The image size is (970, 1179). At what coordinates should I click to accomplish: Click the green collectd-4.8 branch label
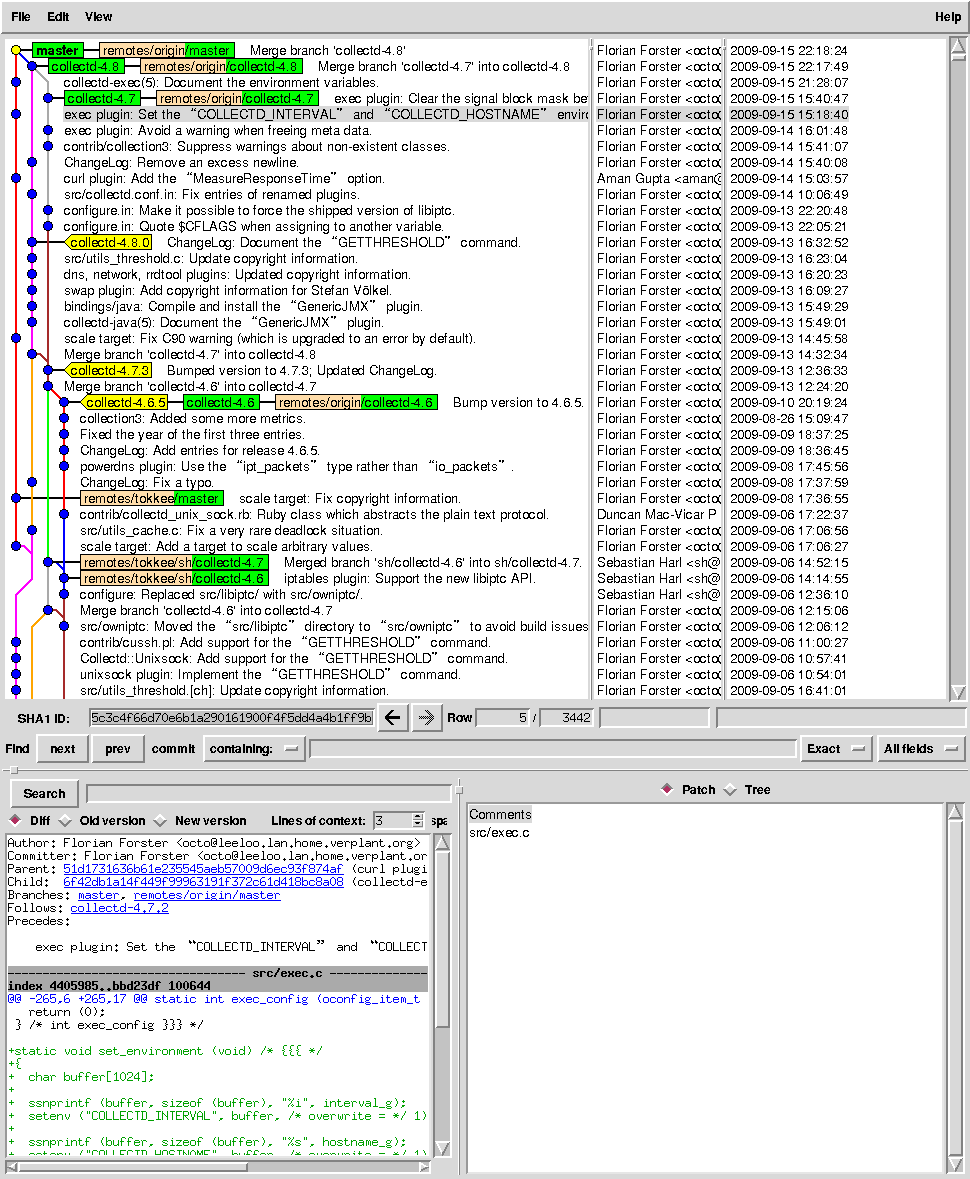pyautogui.click(x=85, y=66)
